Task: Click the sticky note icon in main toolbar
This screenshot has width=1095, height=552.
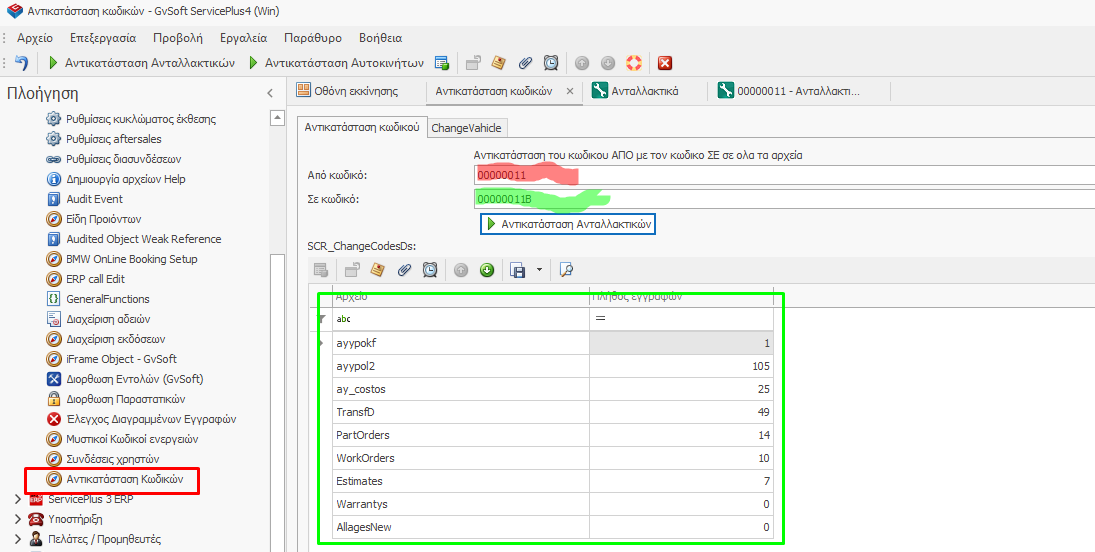Action: (498, 63)
